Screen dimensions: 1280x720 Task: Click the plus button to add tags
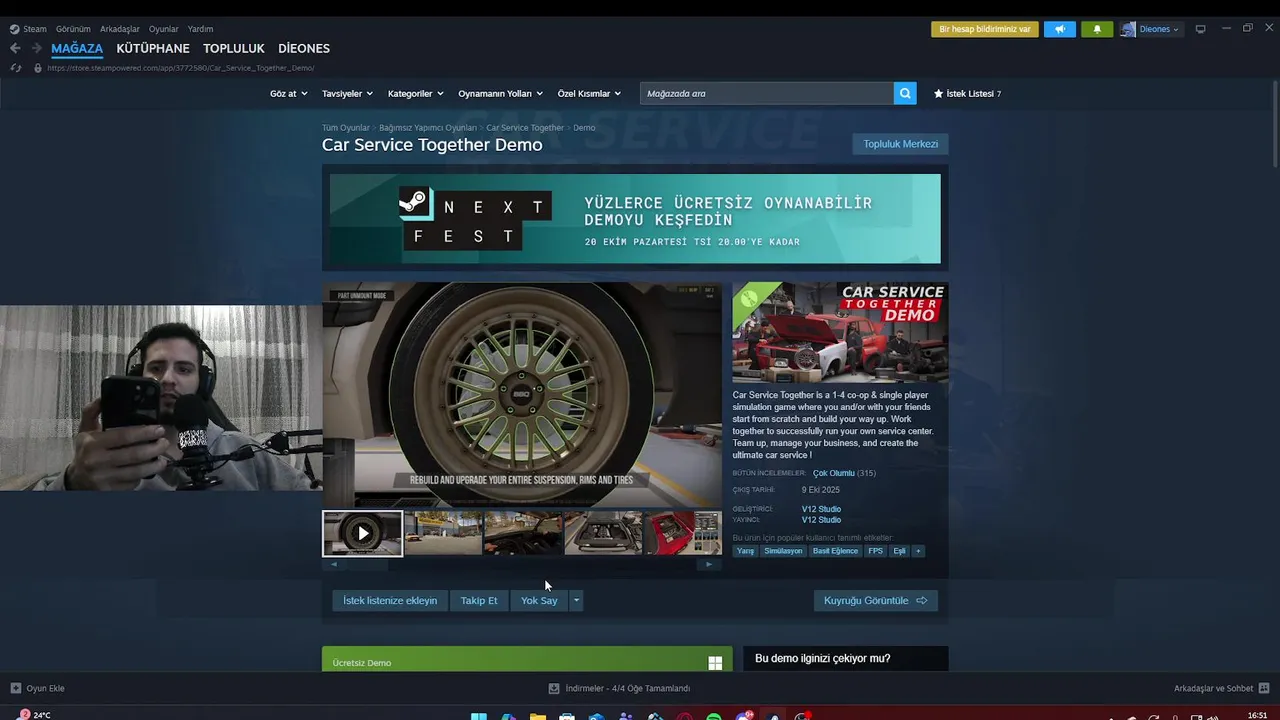918,551
